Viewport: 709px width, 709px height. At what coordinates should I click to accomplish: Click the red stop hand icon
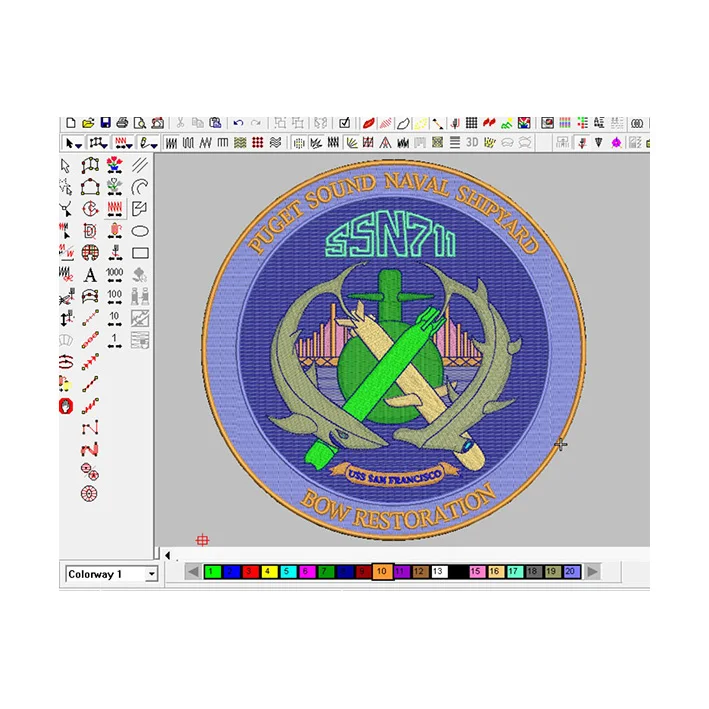coord(66,406)
